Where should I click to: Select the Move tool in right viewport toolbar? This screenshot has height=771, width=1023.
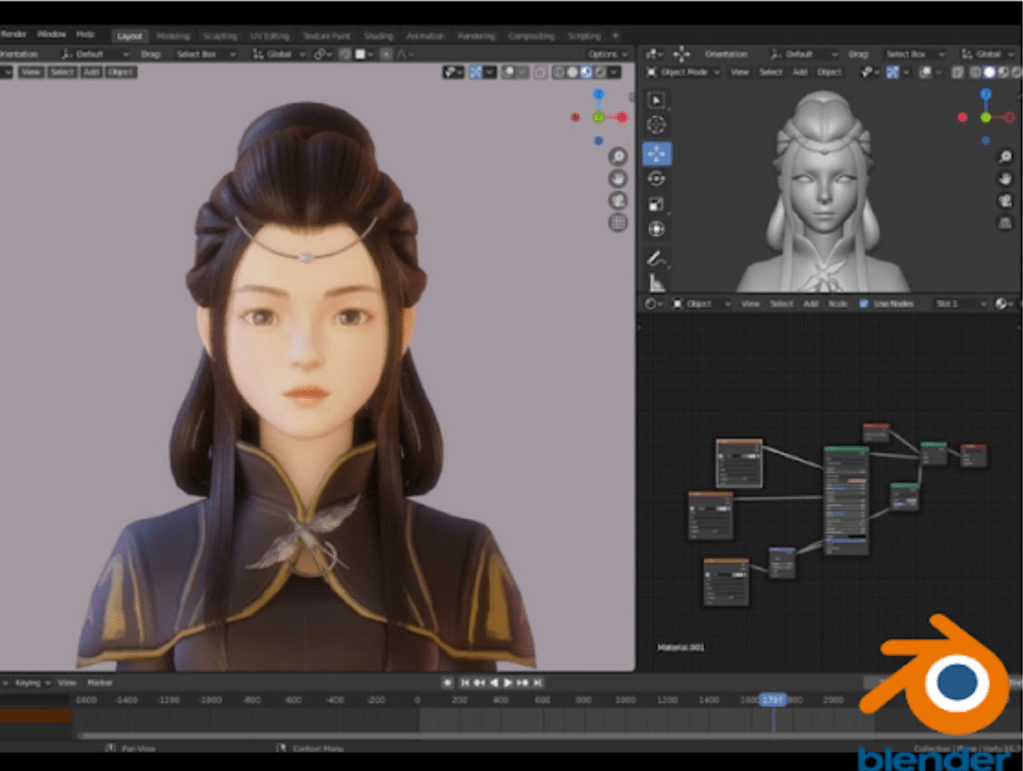[x=656, y=153]
